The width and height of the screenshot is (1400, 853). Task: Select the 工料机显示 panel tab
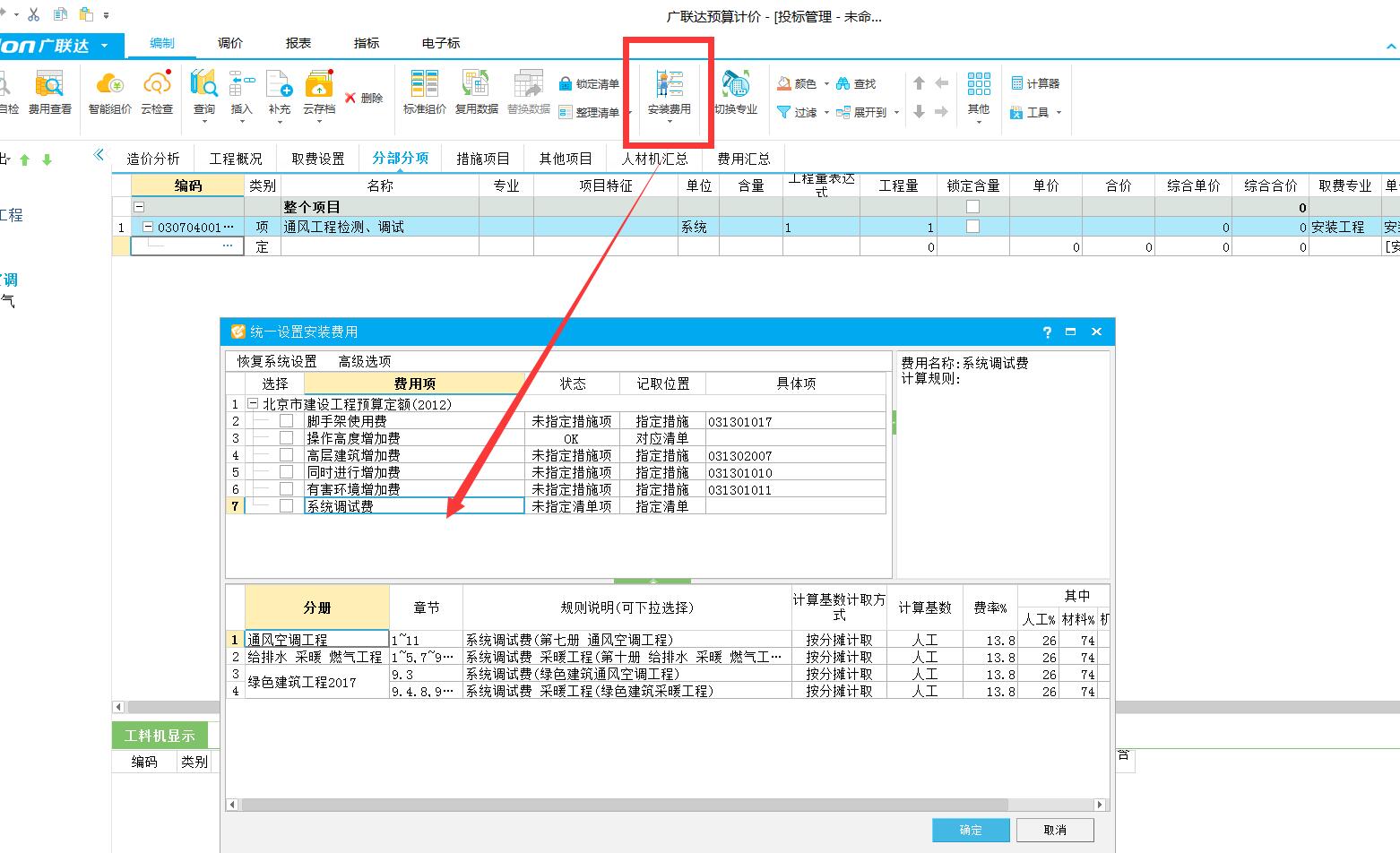click(160, 736)
